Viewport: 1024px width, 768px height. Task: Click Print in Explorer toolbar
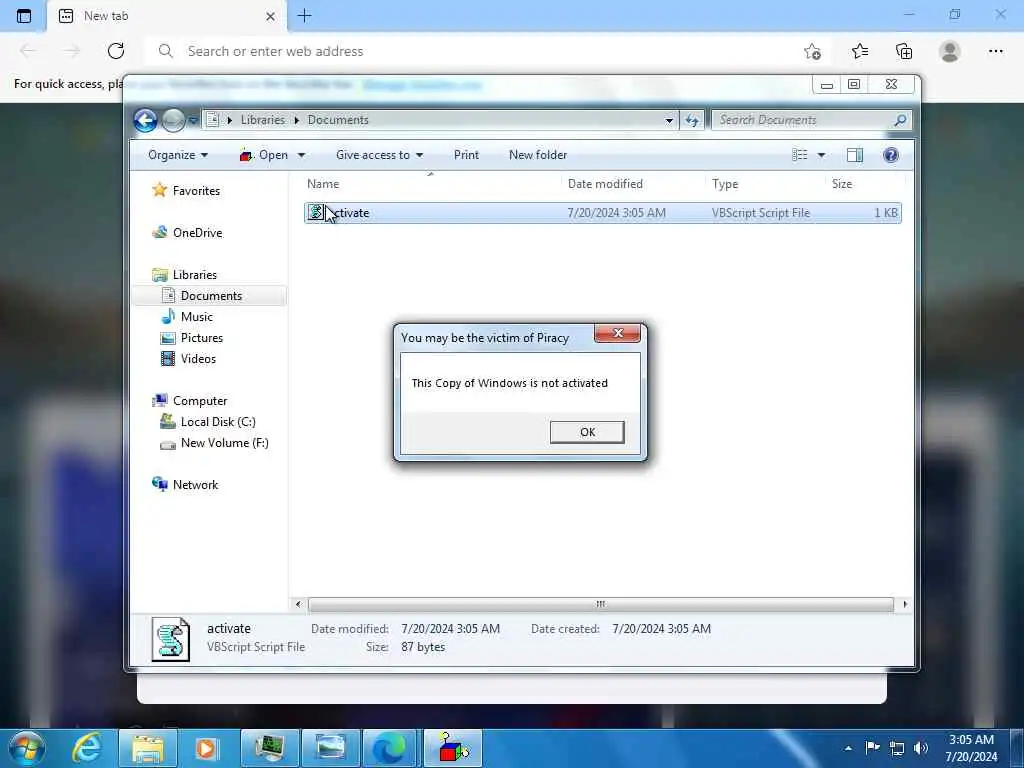(466, 155)
